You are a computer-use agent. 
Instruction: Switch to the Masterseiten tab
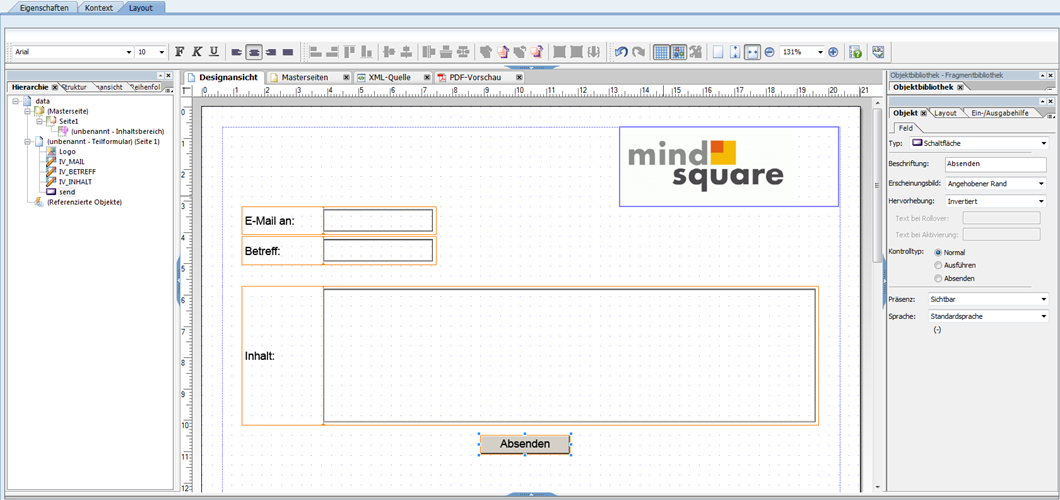tap(305, 78)
